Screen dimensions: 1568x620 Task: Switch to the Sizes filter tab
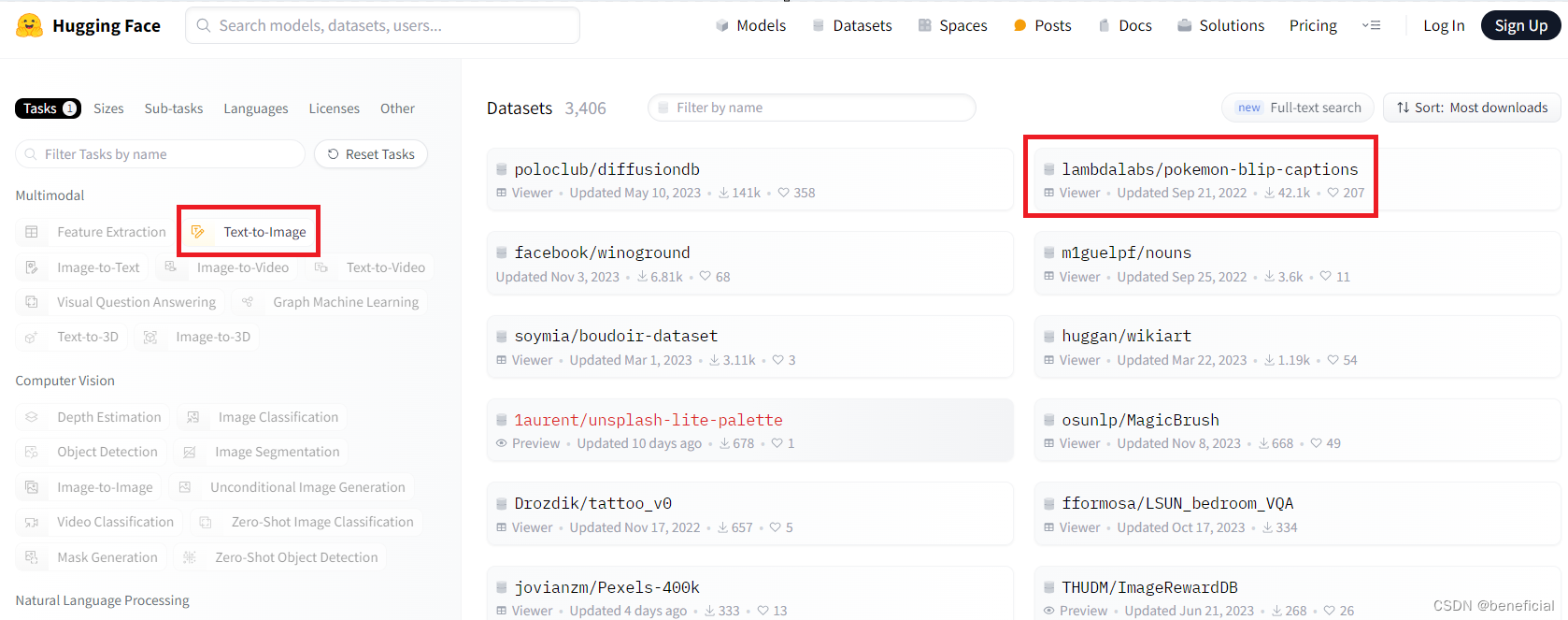pos(108,108)
